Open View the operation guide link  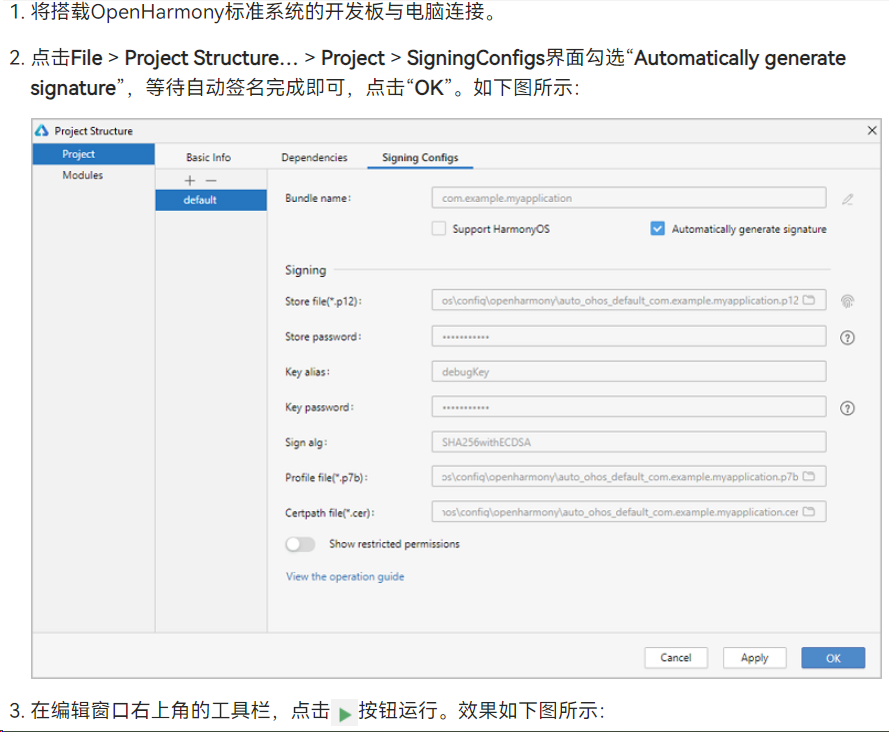pyautogui.click(x=345, y=576)
